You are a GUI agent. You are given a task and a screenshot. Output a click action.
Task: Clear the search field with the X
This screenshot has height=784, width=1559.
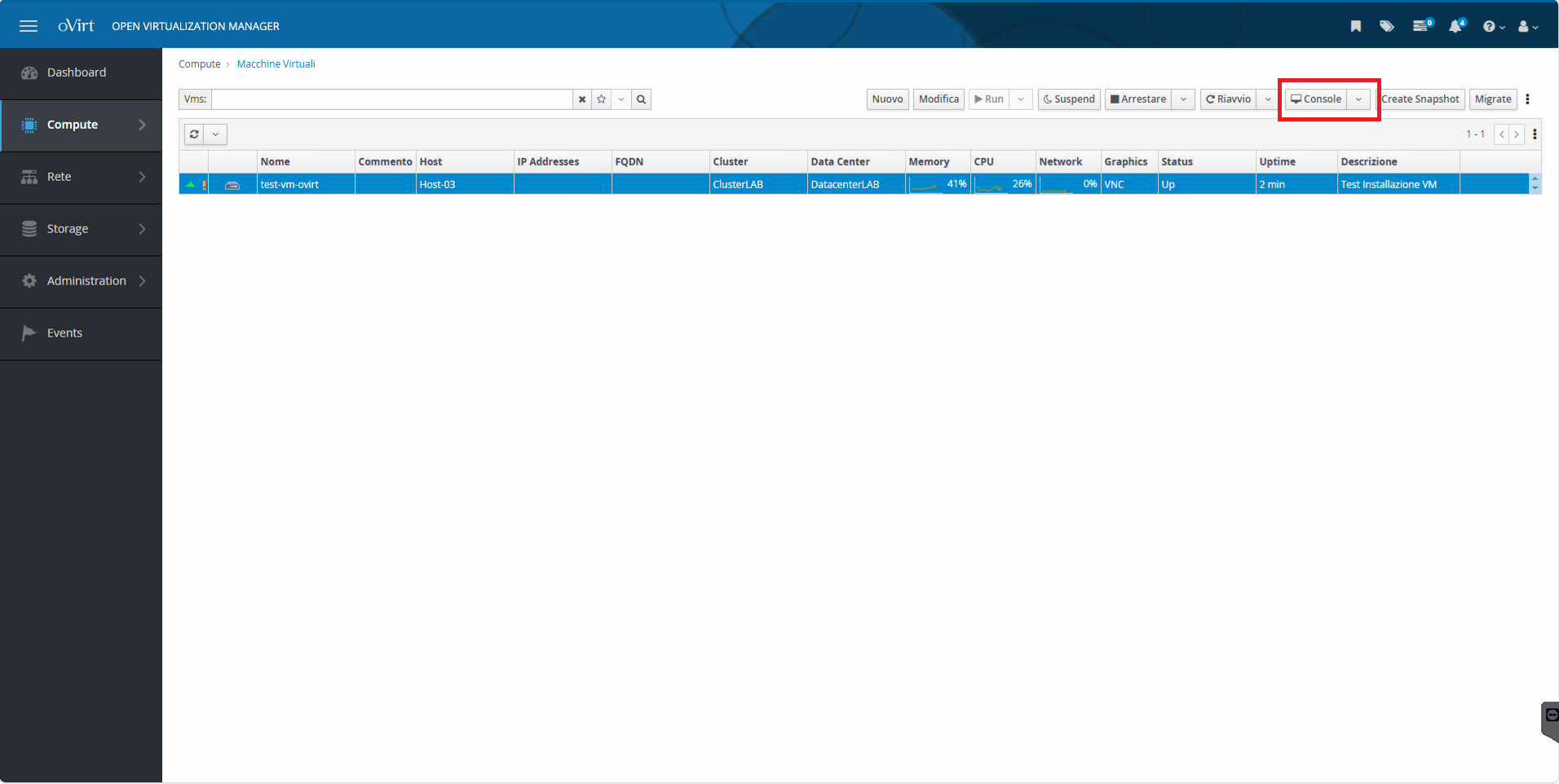[x=582, y=99]
